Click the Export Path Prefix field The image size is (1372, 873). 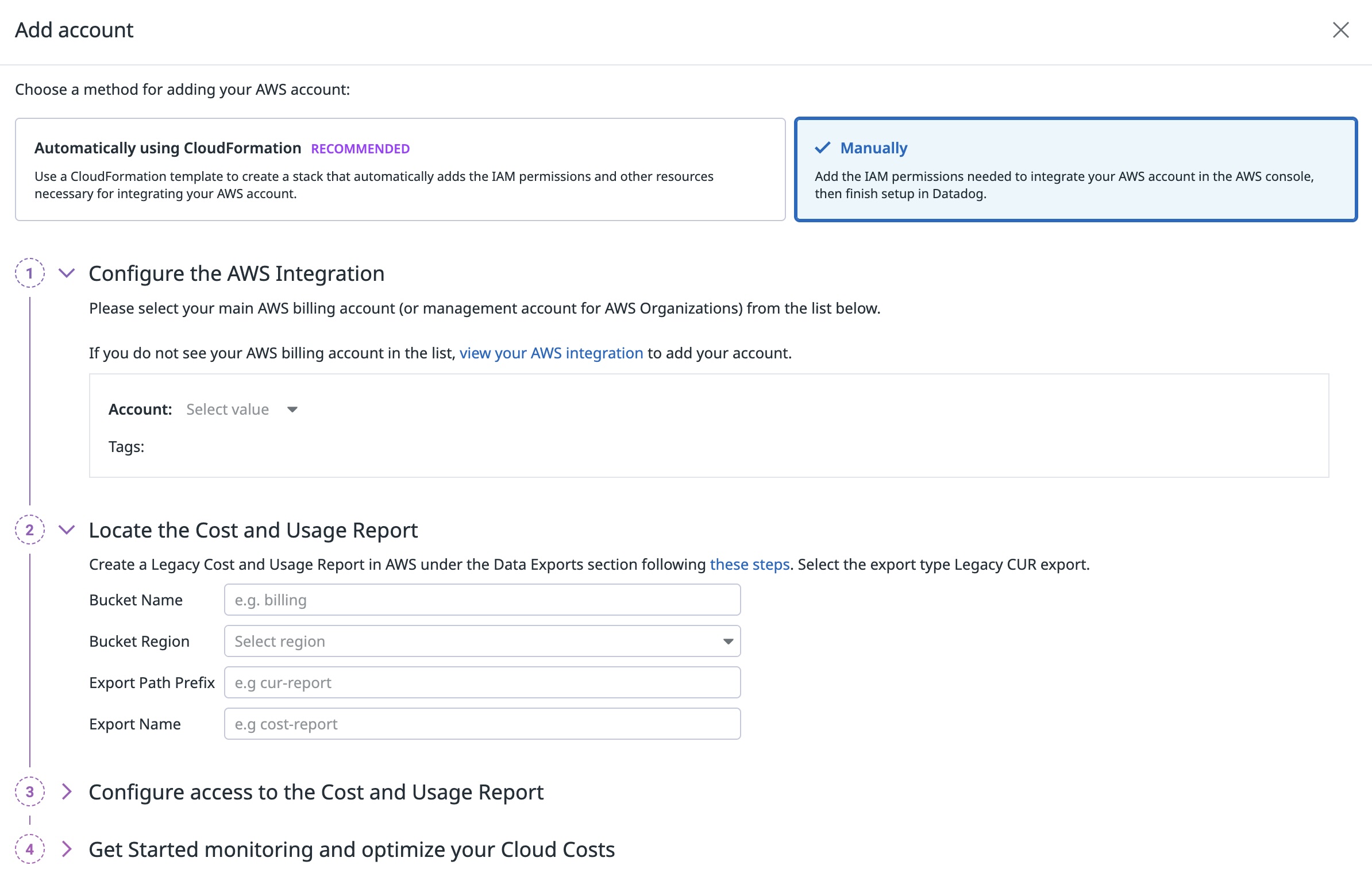[x=481, y=682]
